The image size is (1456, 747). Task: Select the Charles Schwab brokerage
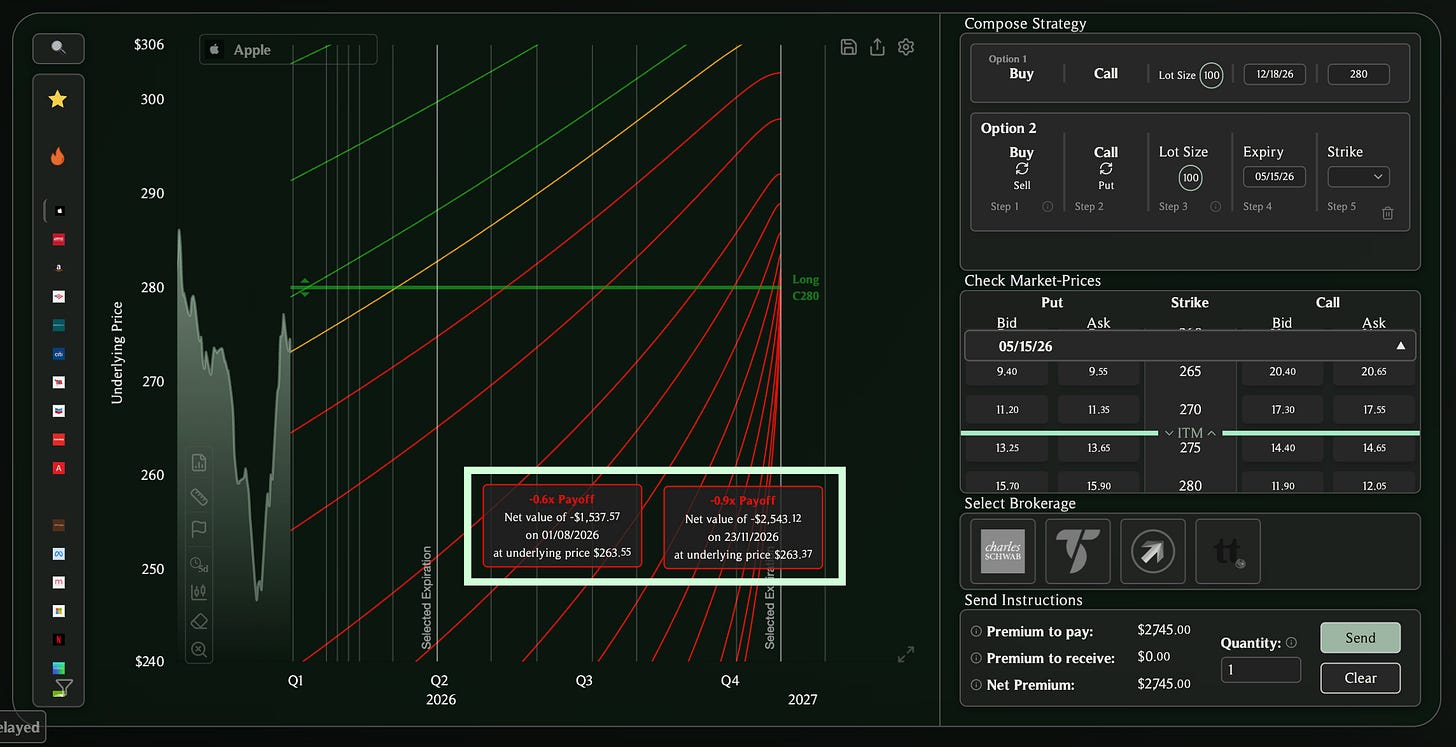(x=1002, y=551)
